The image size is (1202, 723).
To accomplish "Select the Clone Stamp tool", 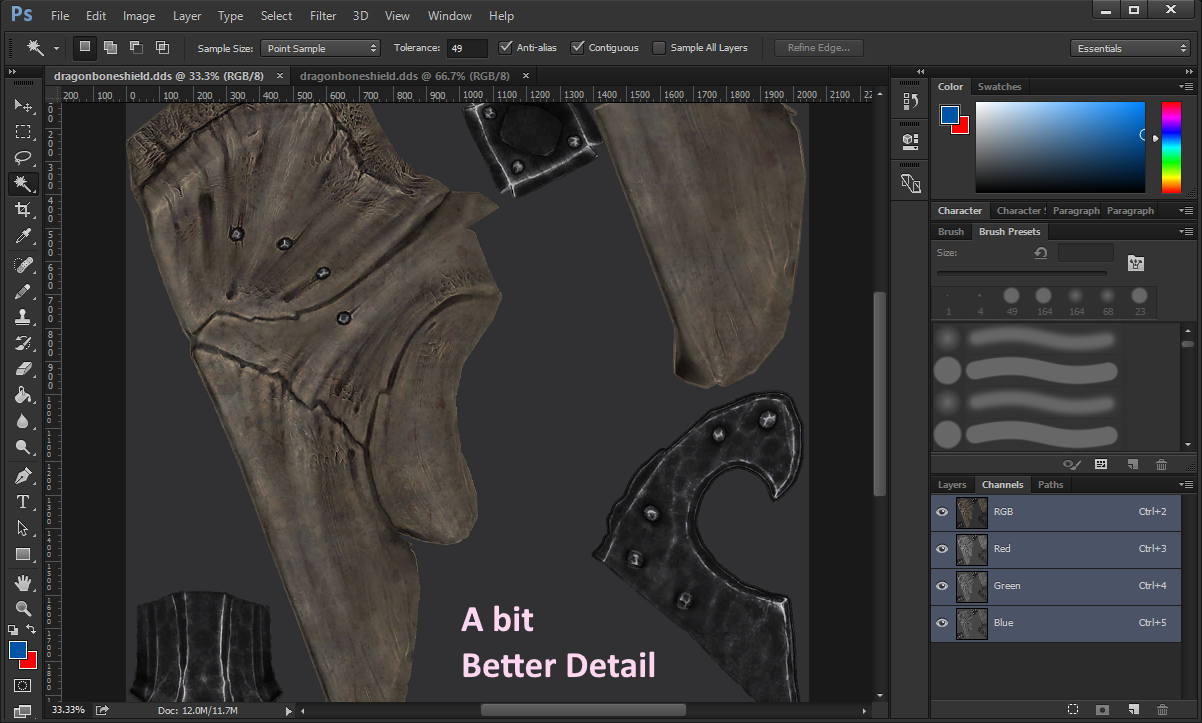I will pyautogui.click(x=22, y=317).
